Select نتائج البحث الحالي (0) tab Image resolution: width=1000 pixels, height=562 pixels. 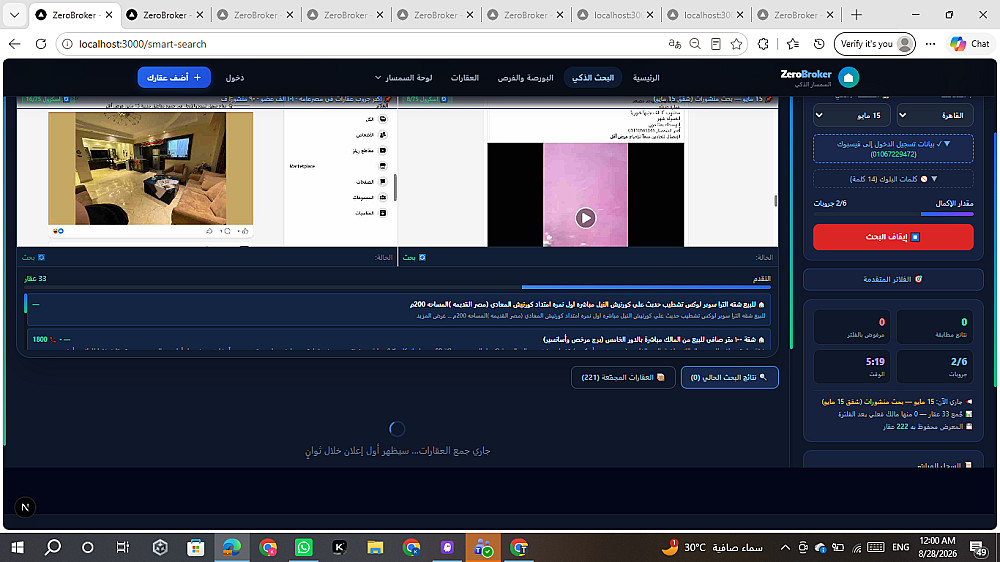click(729, 377)
